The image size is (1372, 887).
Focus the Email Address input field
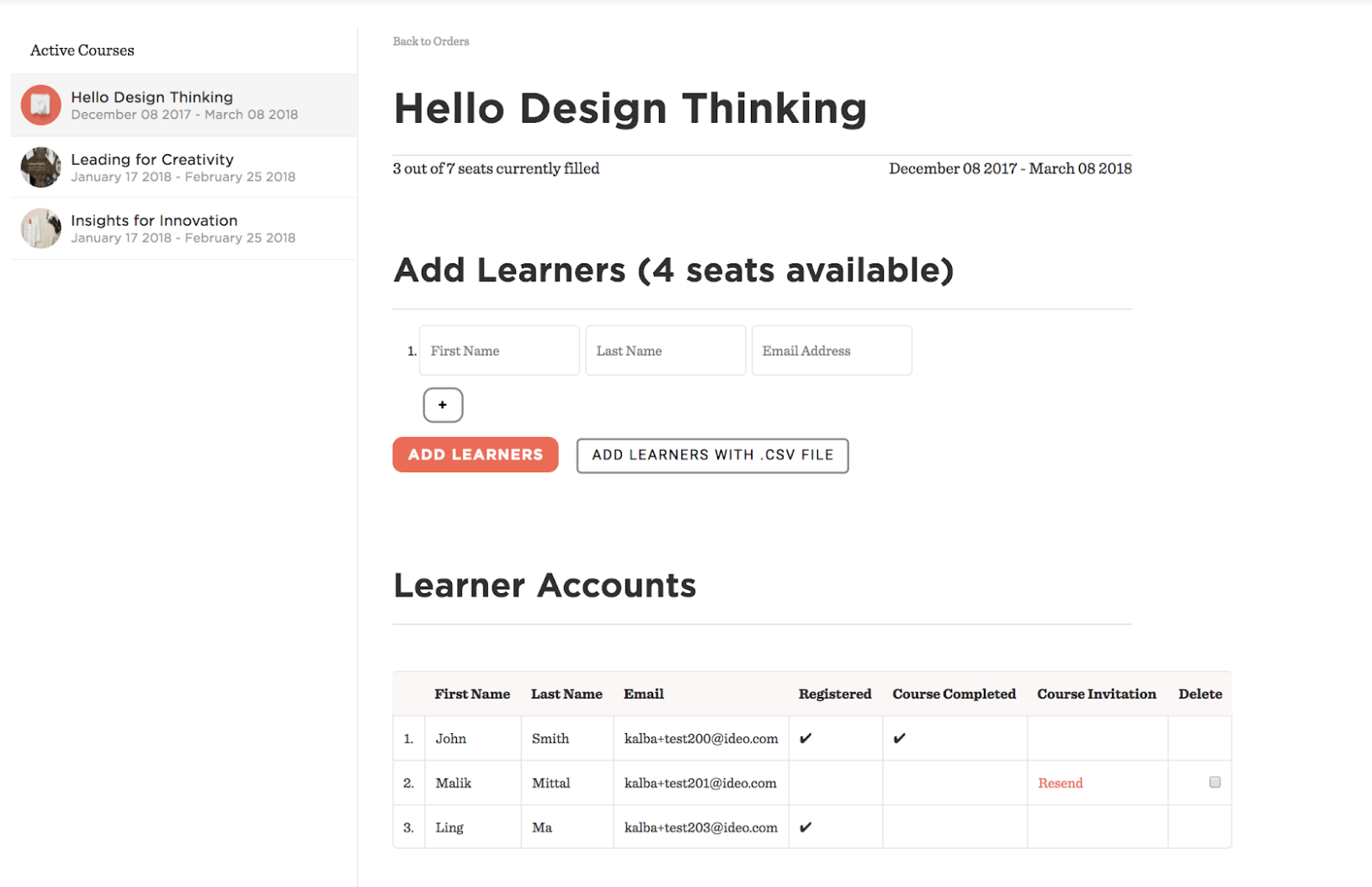coord(832,350)
